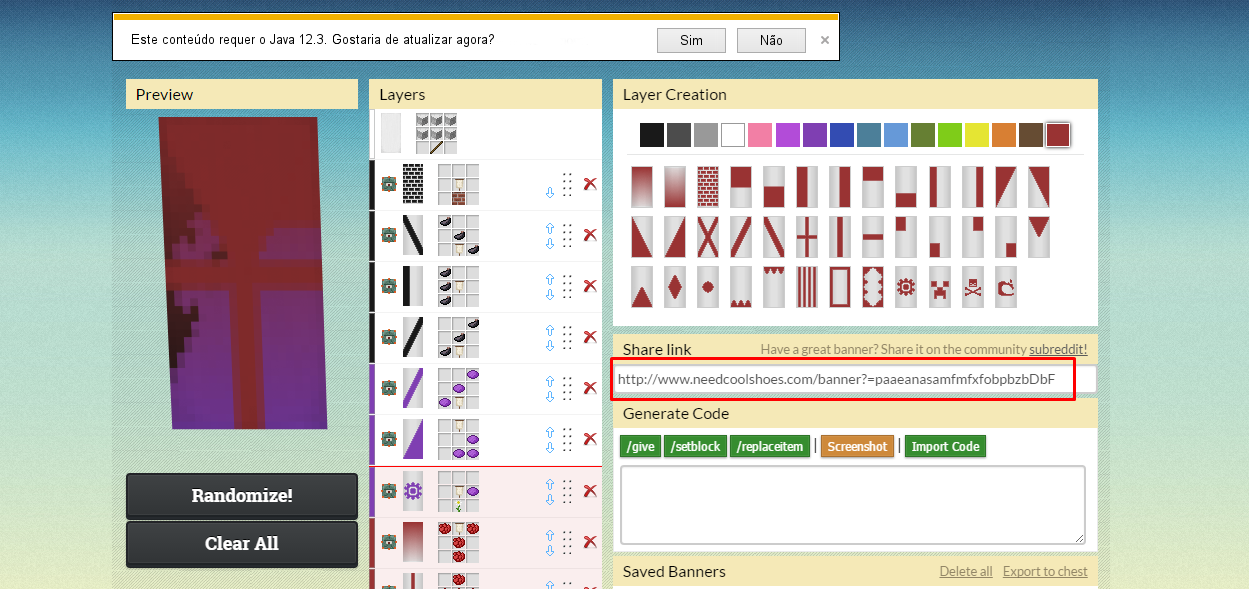The width and height of the screenshot is (1249, 589).
Task: Click the Share link URL field
Action: click(855, 380)
